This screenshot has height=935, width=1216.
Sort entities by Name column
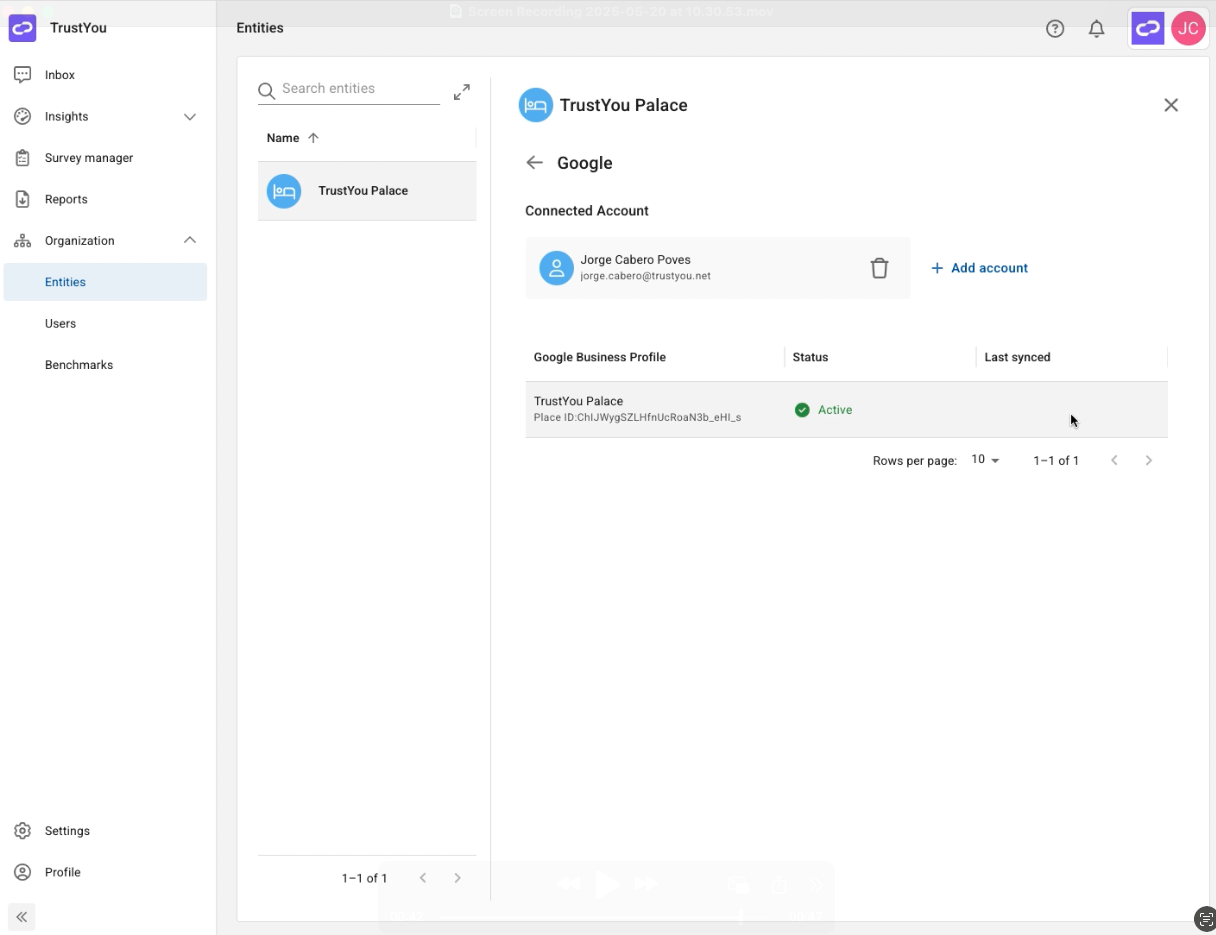pos(283,138)
